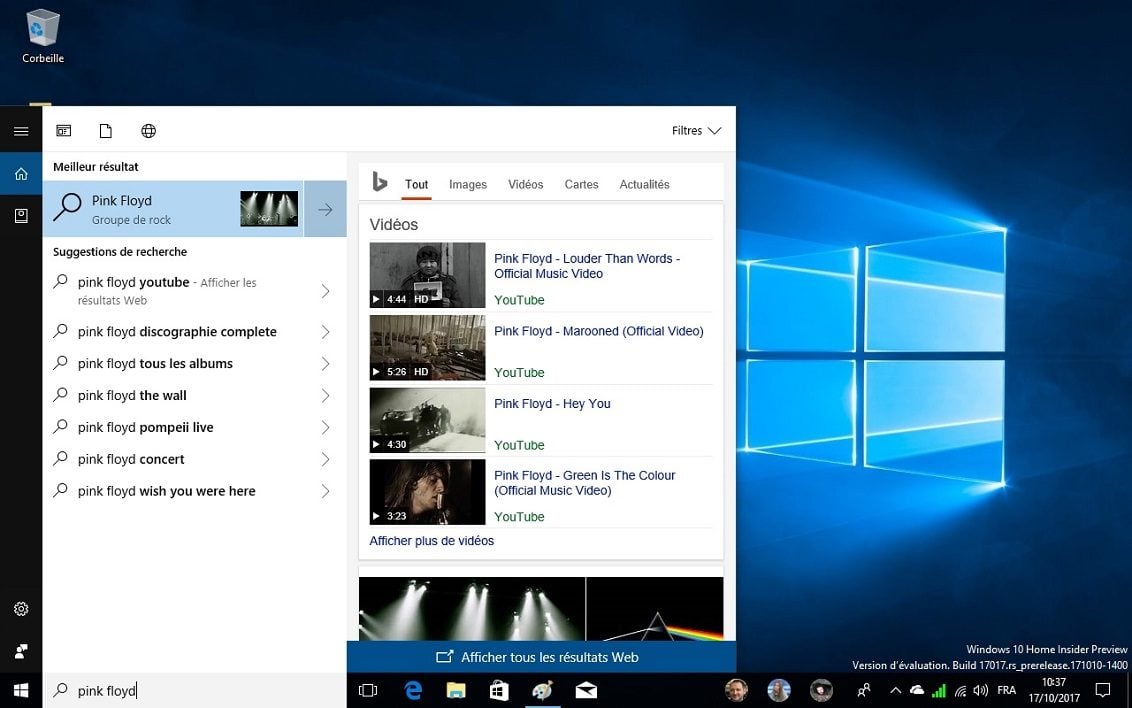Expand the 'pink floyd the wall' chevron
The width and height of the screenshot is (1132, 708).
[326, 395]
